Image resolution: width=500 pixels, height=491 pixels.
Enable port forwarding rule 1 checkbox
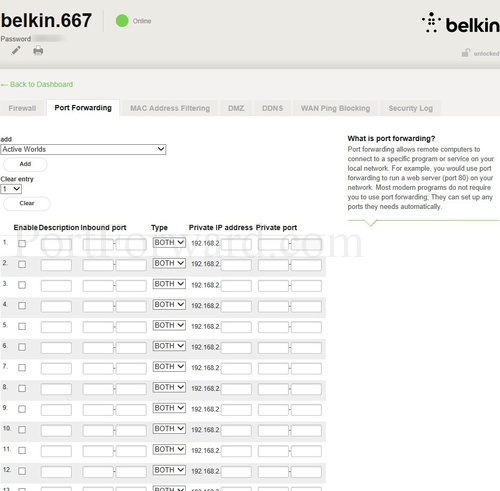click(x=22, y=244)
